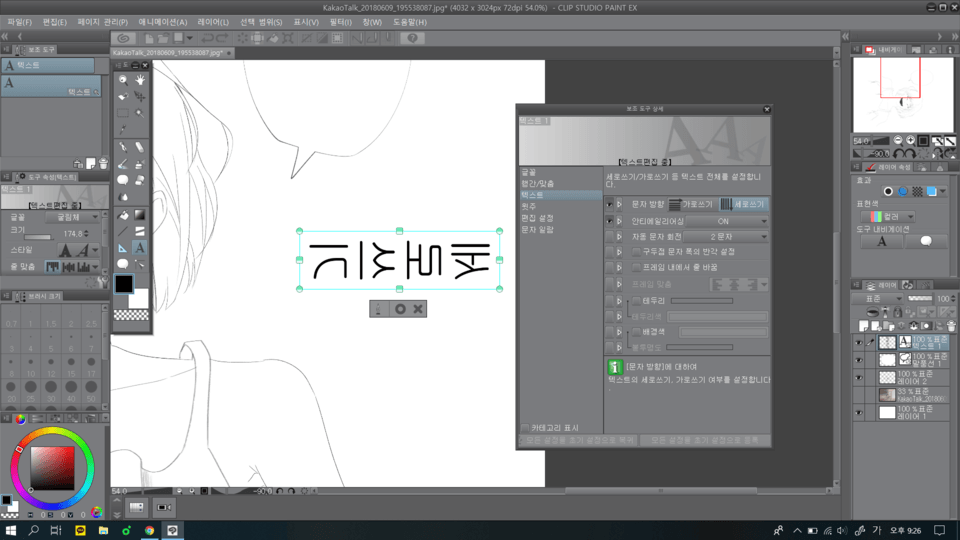Viewport: 960px width, 540px height.
Task: Select the Blend droplet tool
Action: [x=123, y=197]
